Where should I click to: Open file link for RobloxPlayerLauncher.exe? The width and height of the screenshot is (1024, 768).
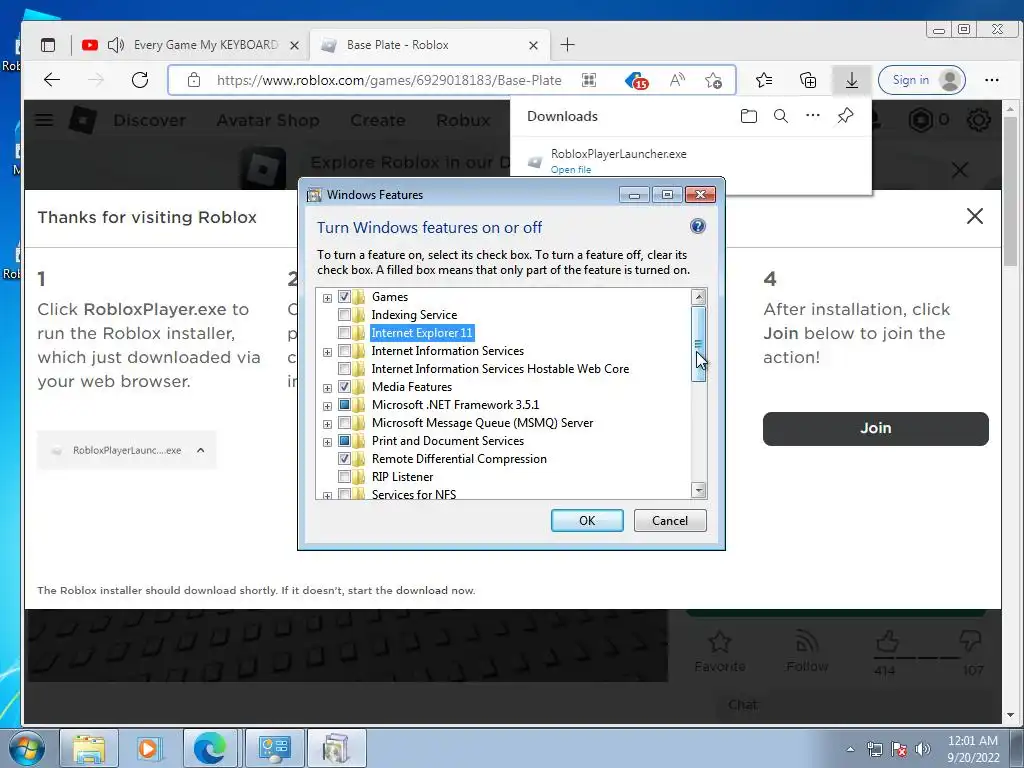(571, 169)
